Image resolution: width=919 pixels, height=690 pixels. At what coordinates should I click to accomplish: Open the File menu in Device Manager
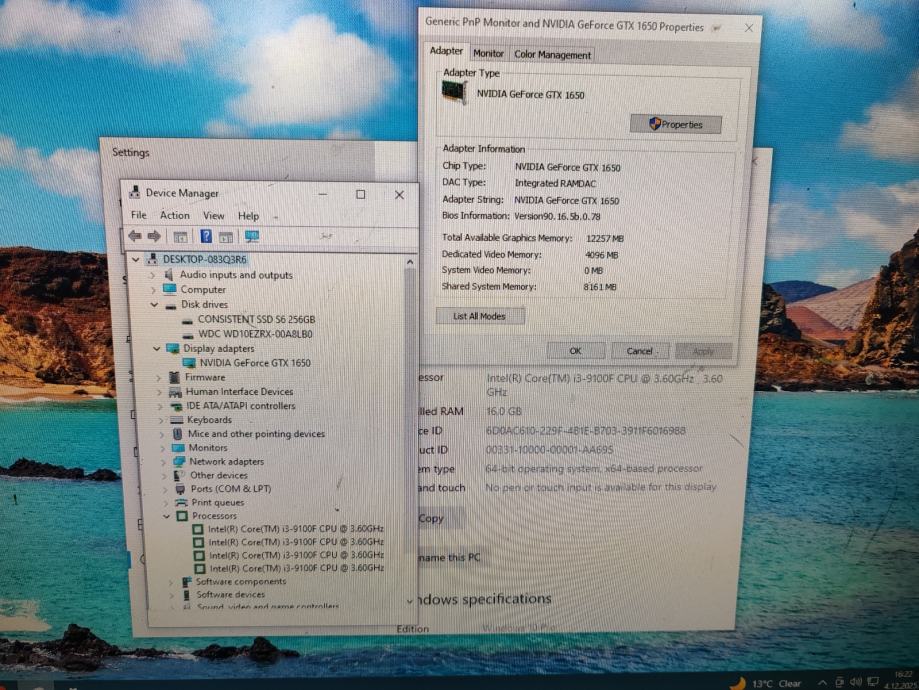point(139,215)
